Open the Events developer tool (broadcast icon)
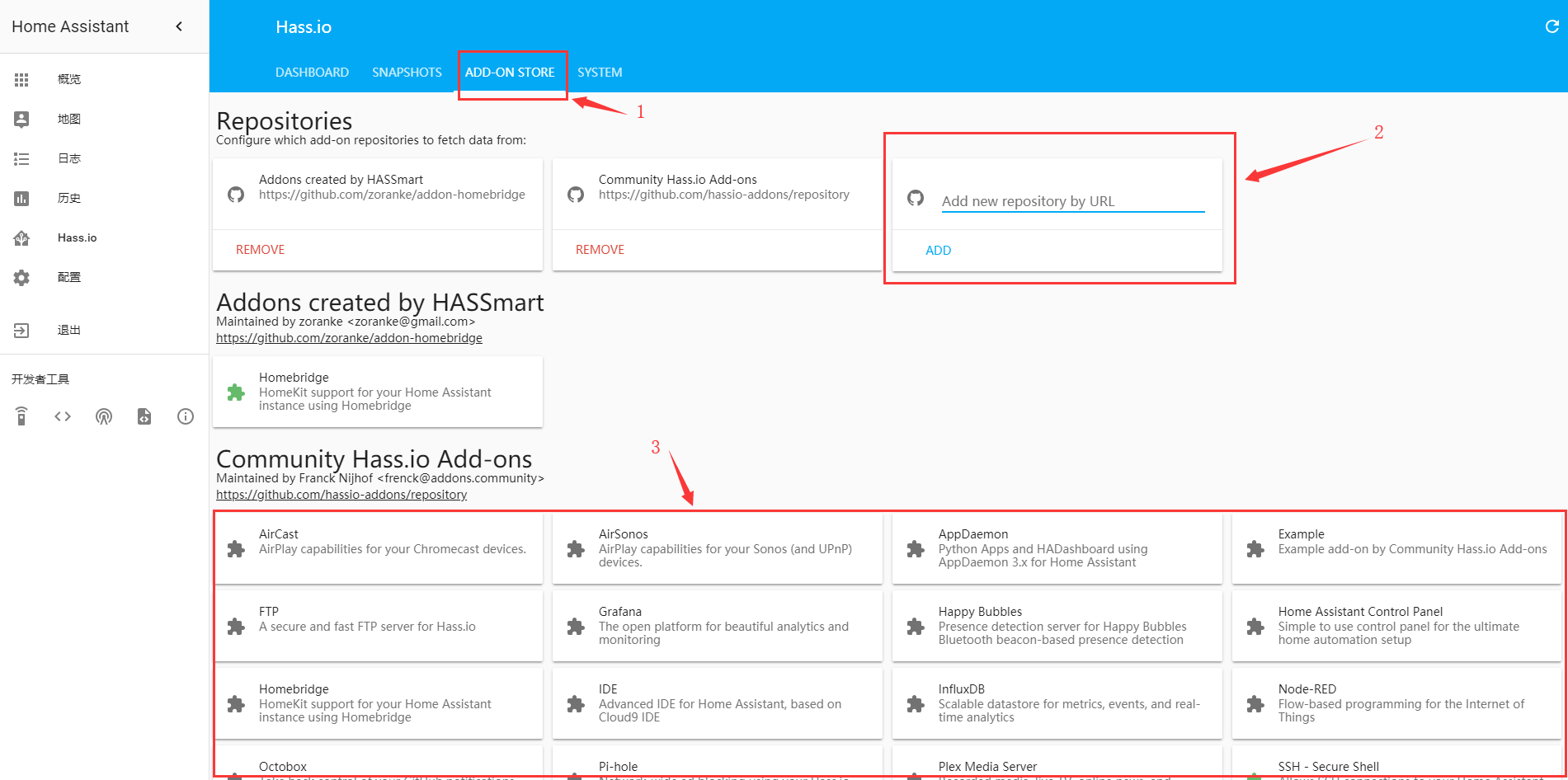 (104, 416)
